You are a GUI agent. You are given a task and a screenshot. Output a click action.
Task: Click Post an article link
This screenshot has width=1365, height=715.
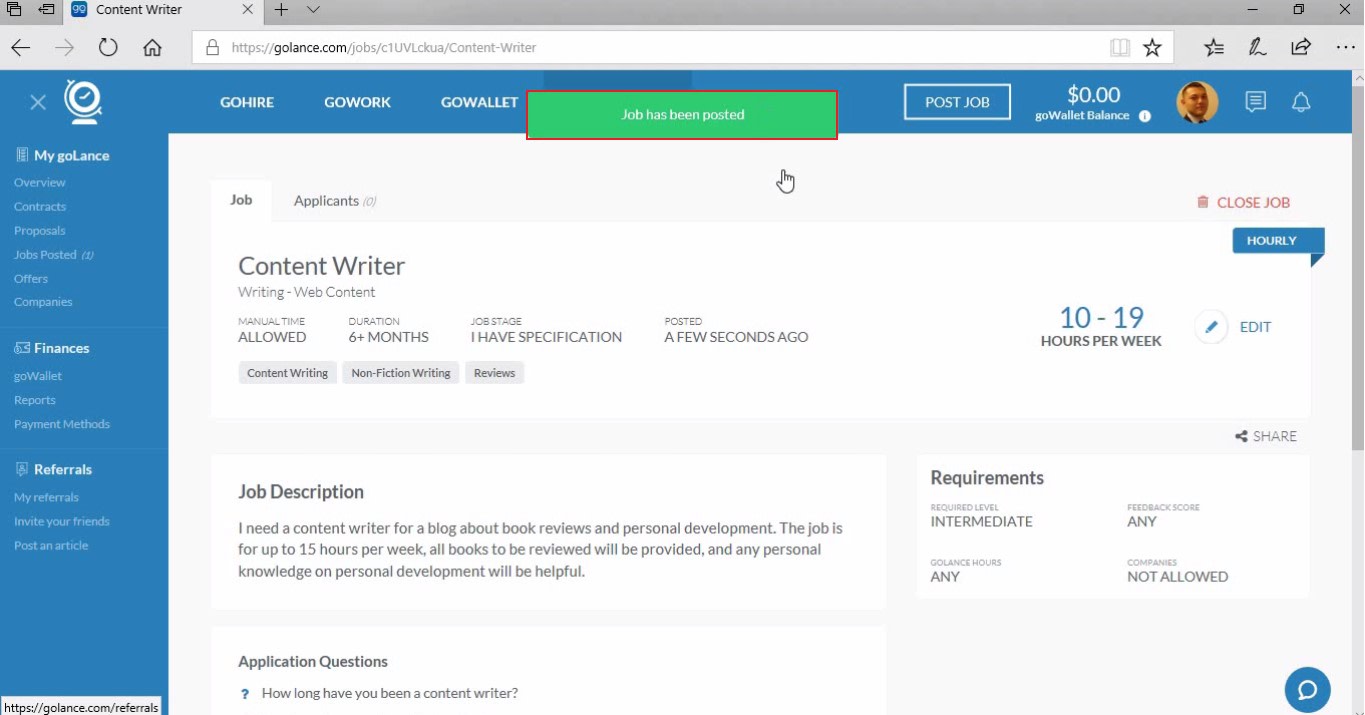[x=51, y=545]
